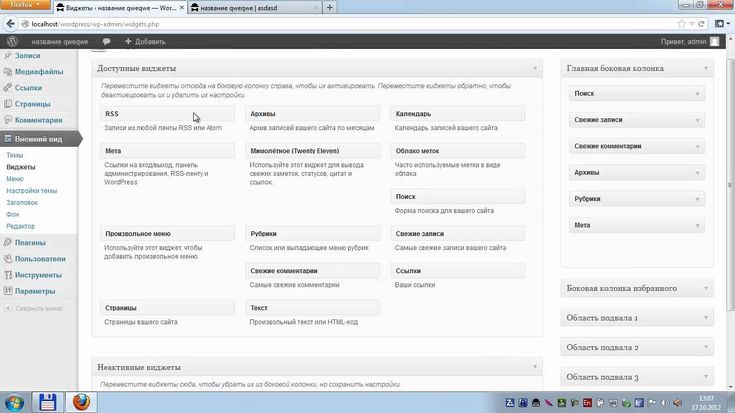
Task: Open the Заголовок submenu item
Action: coord(22,203)
